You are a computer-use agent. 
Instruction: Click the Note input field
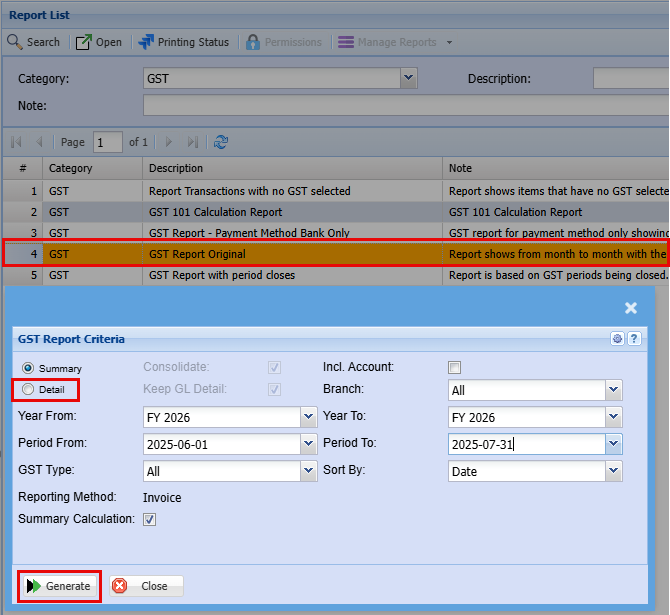(400, 105)
